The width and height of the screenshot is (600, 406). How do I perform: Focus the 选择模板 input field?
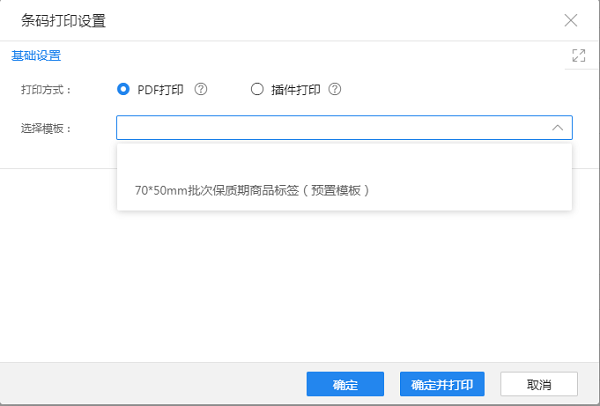330,128
